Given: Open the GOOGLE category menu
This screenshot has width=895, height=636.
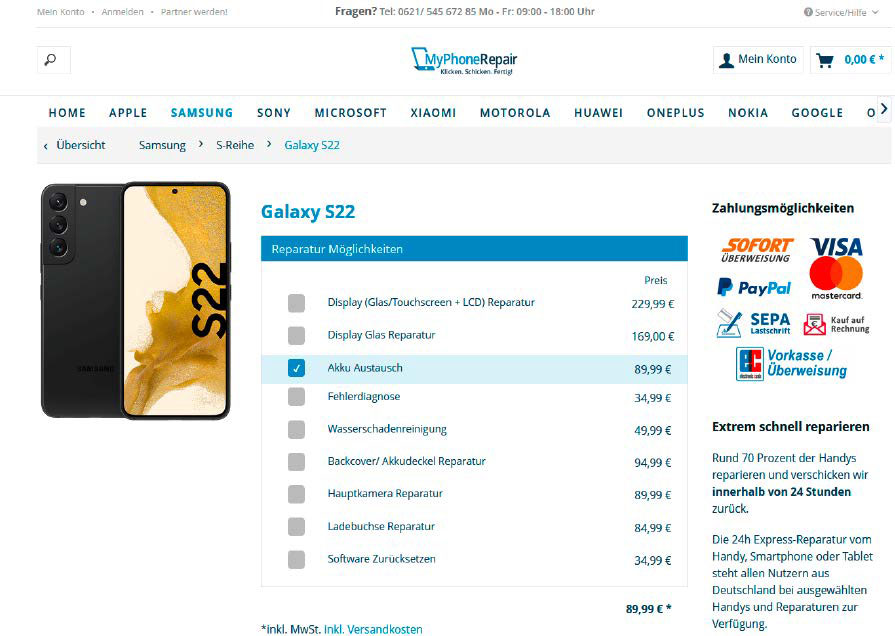Looking at the screenshot, I should (x=817, y=113).
